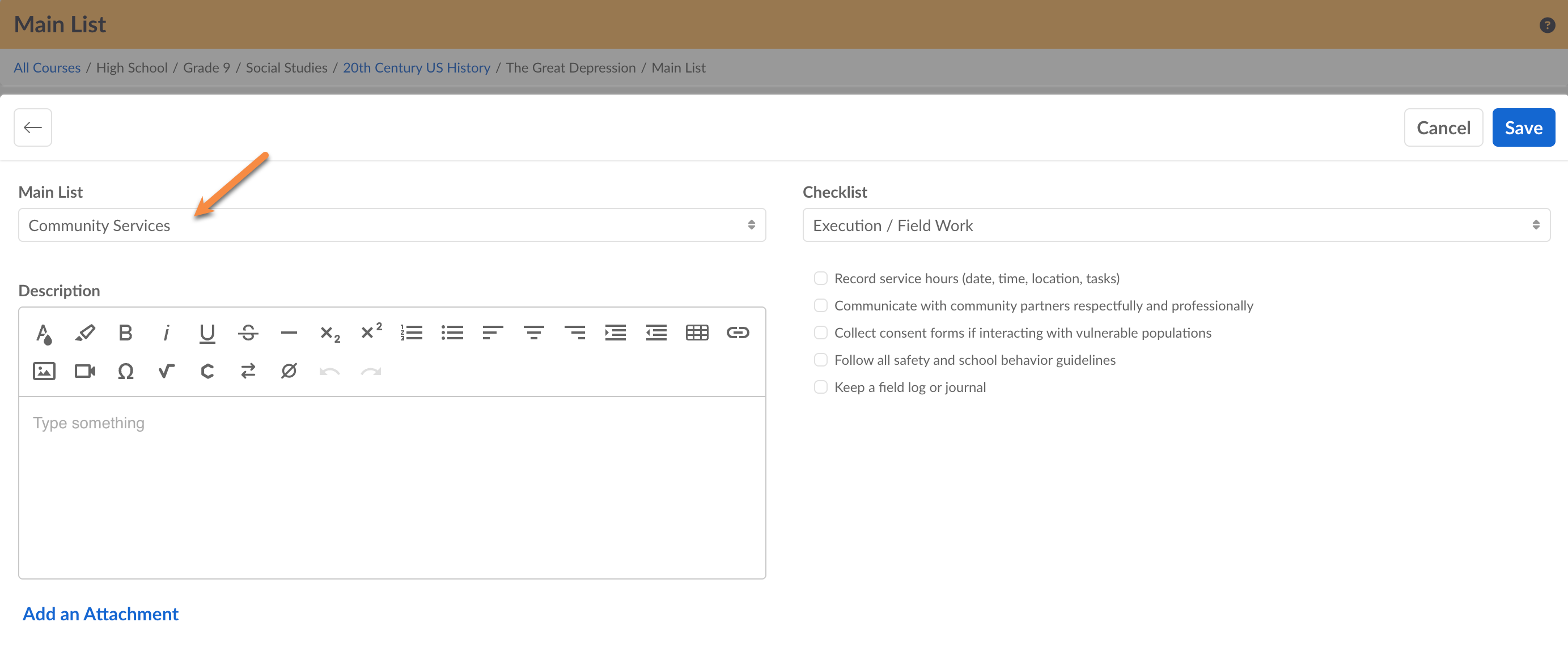Check 'Record service hours' checkbox
Image resolution: width=1568 pixels, height=656 pixels.
click(820, 279)
